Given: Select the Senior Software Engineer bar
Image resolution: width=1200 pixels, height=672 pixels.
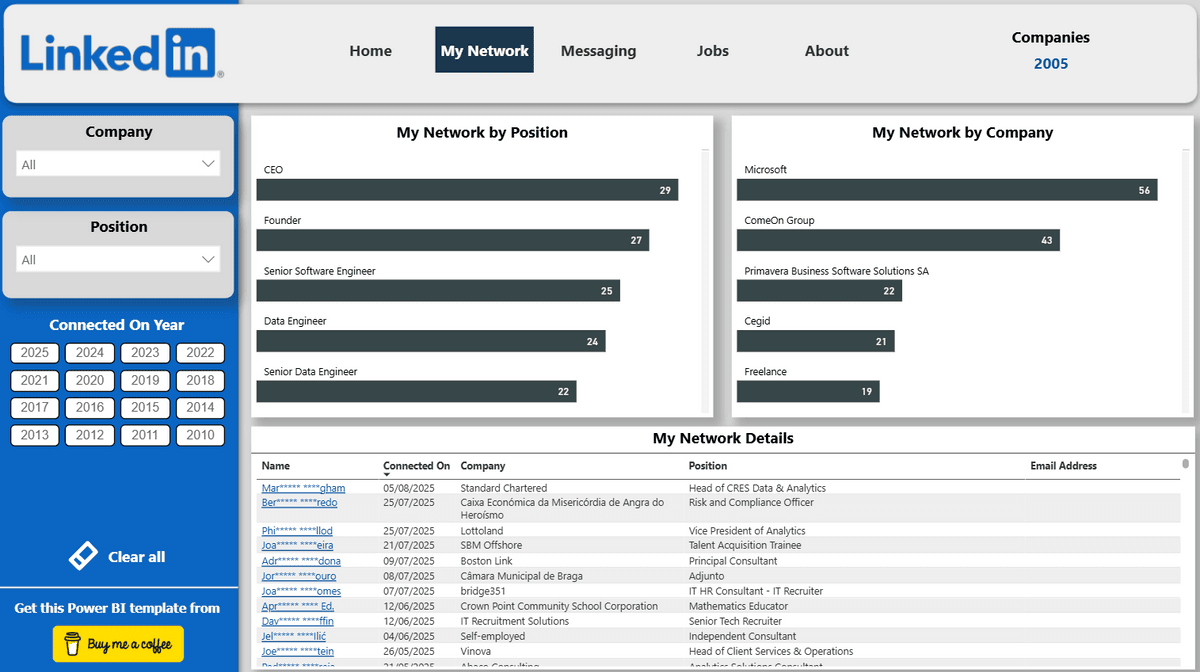Looking at the screenshot, I should click(x=438, y=291).
